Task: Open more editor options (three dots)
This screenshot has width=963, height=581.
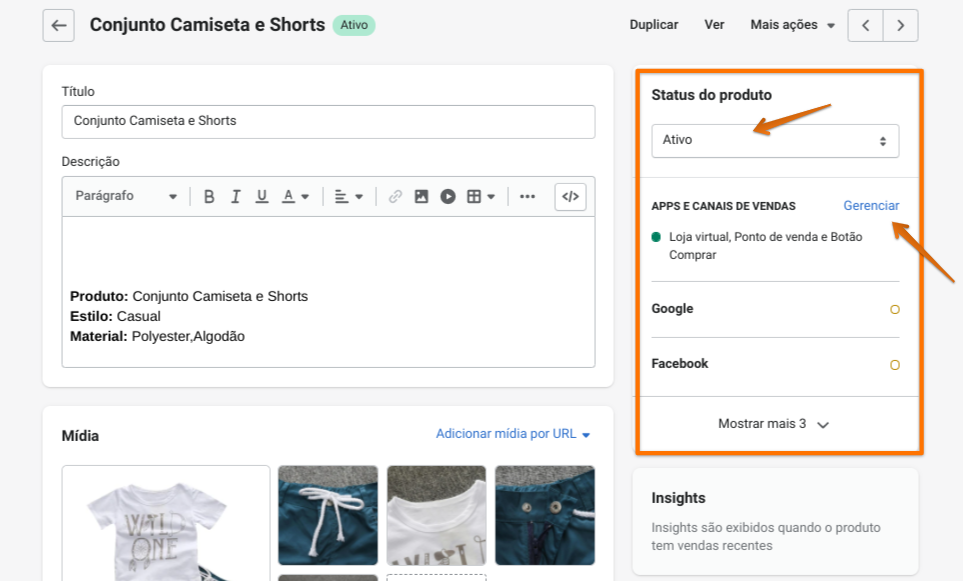Action: click(x=527, y=197)
